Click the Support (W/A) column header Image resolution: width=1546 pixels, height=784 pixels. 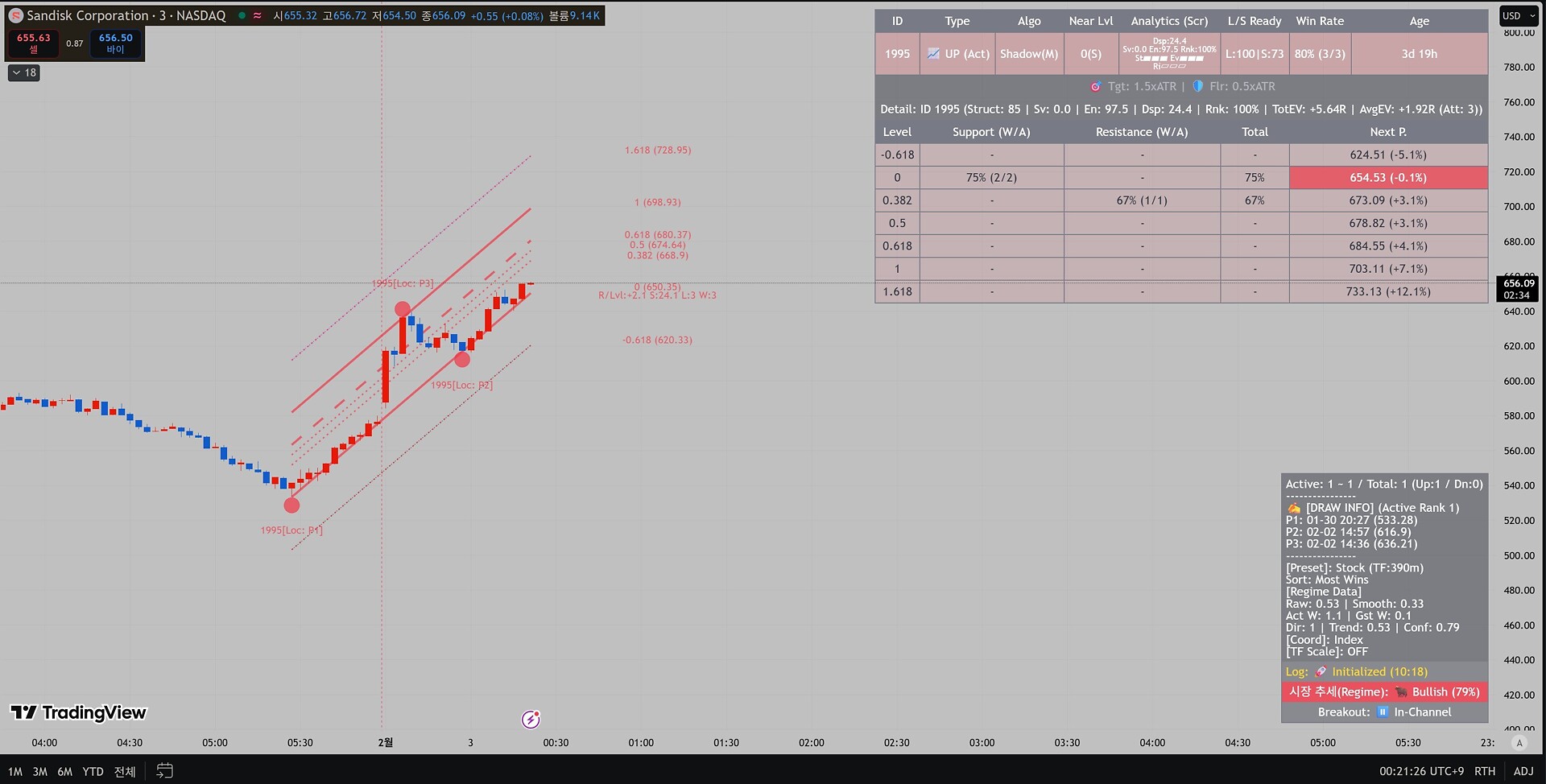tap(991, 132)
